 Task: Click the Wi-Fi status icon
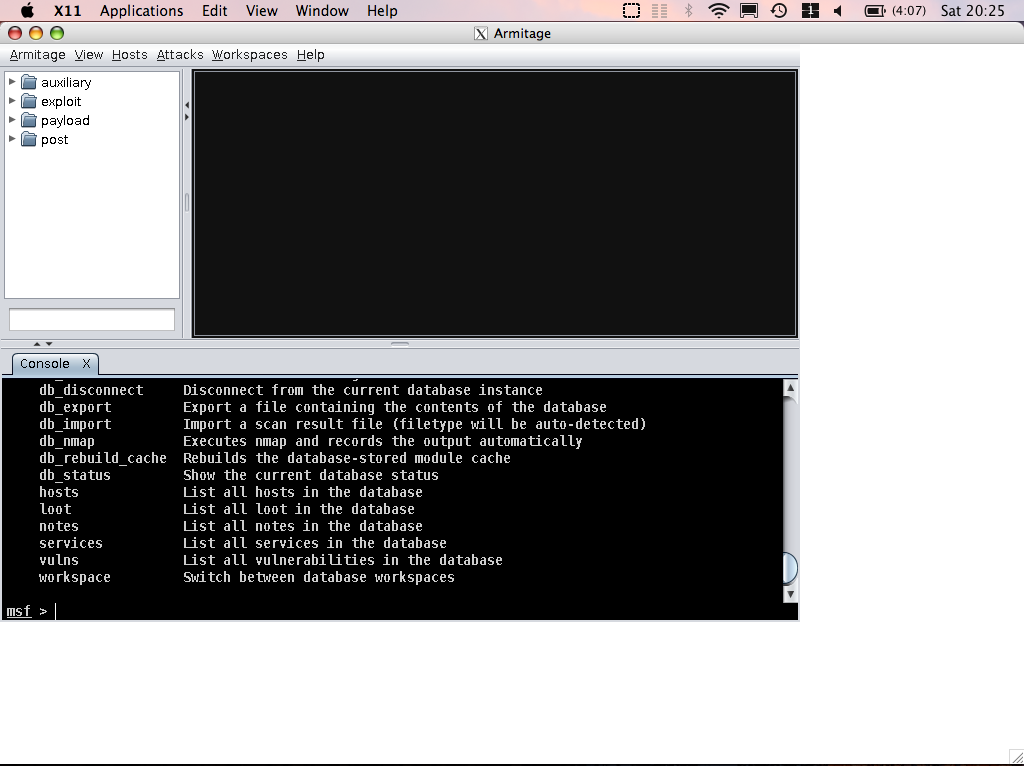[718, 10]
